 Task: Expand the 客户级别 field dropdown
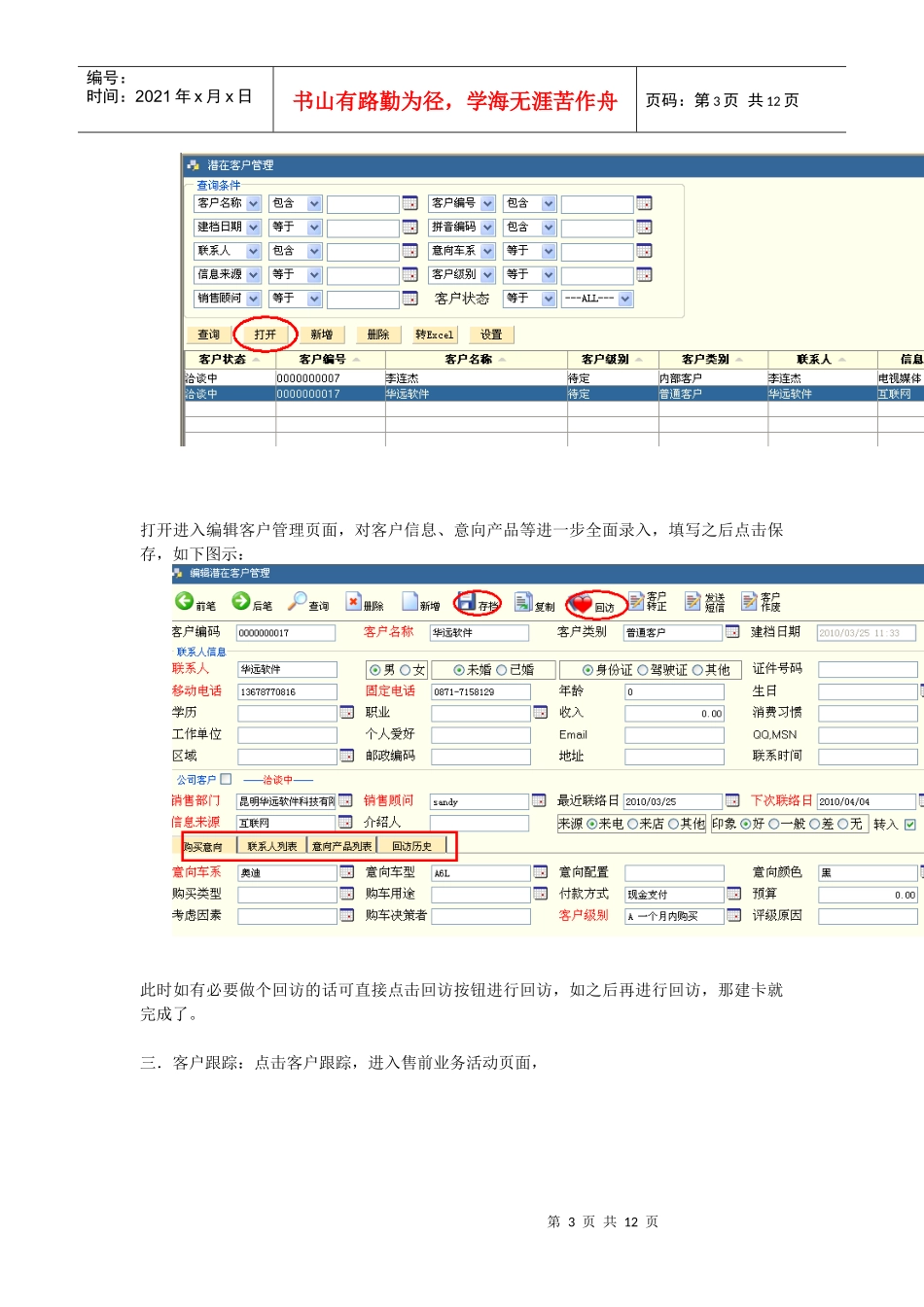pos(487,274)
